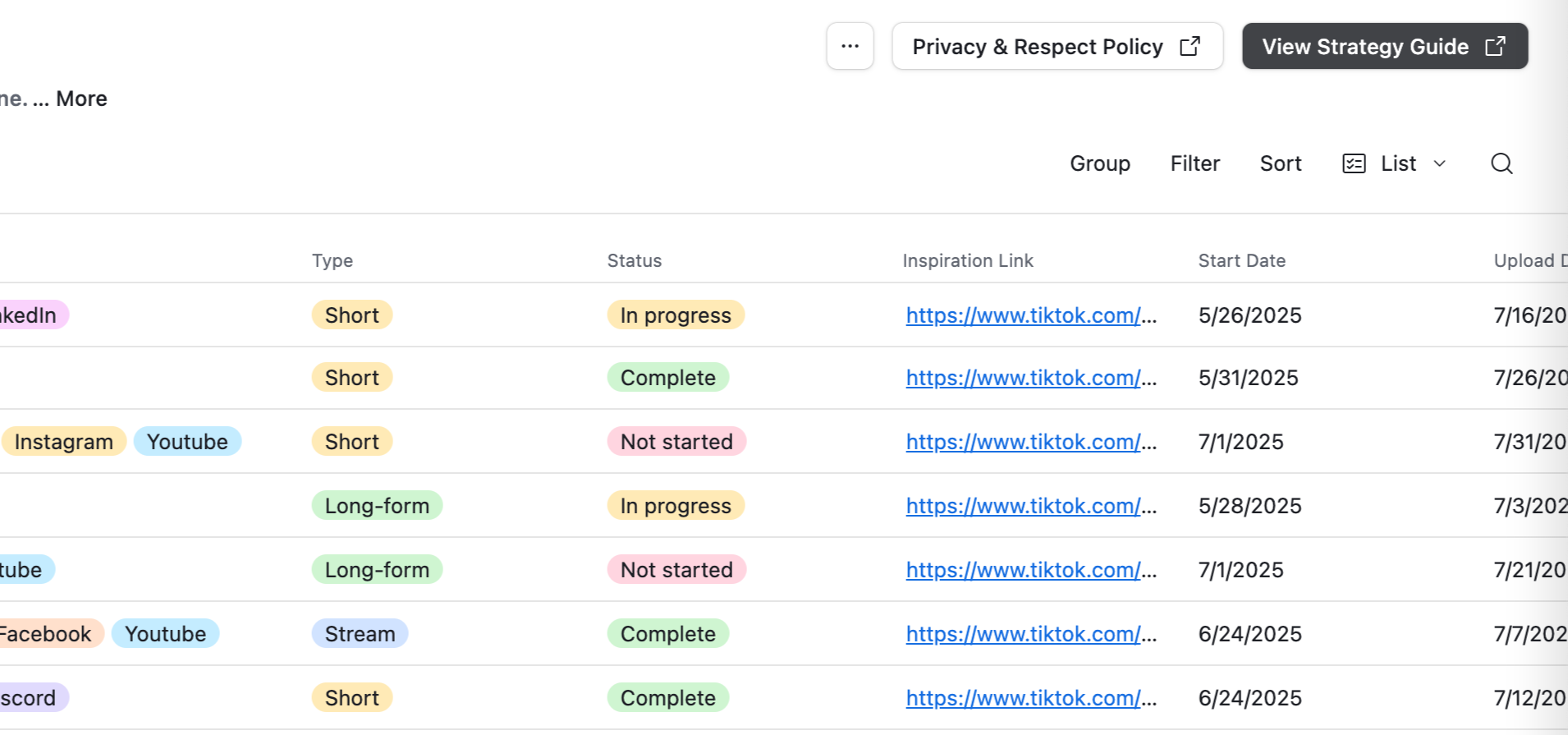Screen dimensions: 1568x735
Task: Expand description with the More link
Action: point(81,99)
